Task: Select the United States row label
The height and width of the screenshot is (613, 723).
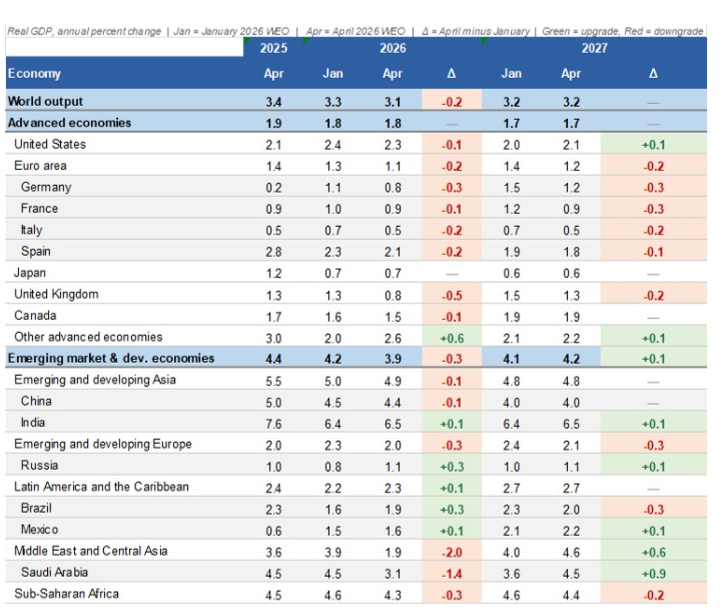Action: click(x=49, y=145)
